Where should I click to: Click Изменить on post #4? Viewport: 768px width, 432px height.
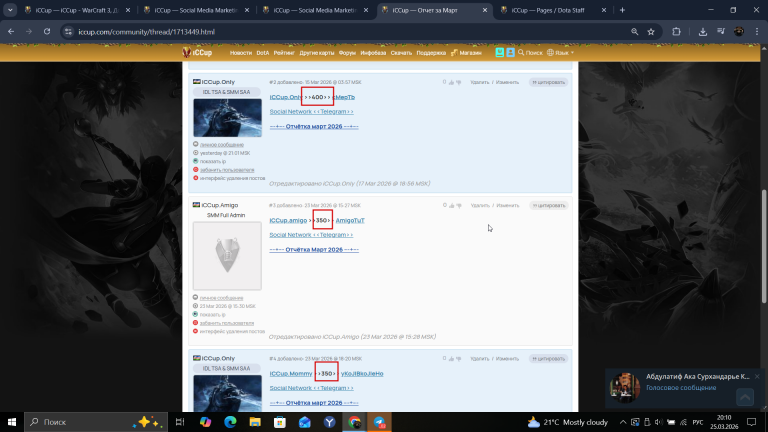click(x=507, y=359)
